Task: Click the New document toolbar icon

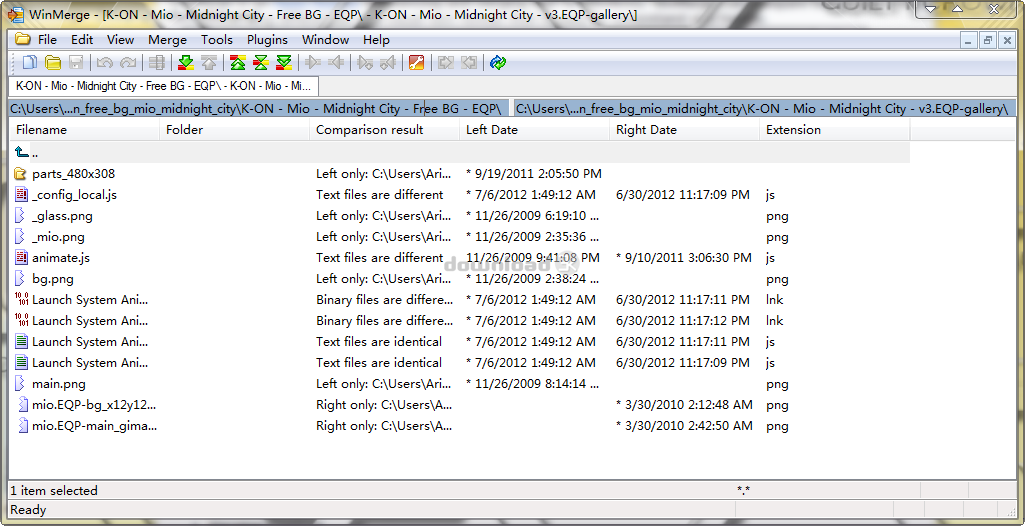Action: point(29,63)
